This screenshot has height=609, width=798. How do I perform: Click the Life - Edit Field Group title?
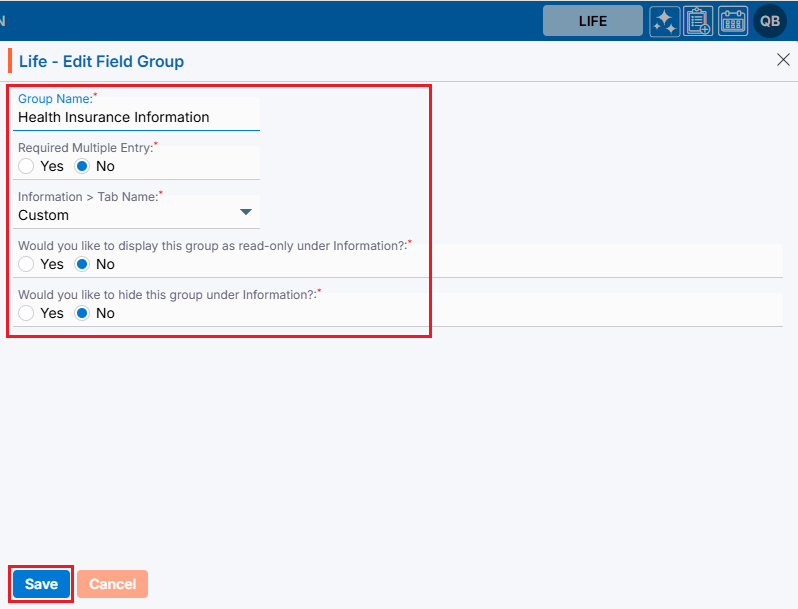click(x=101, y=61)
